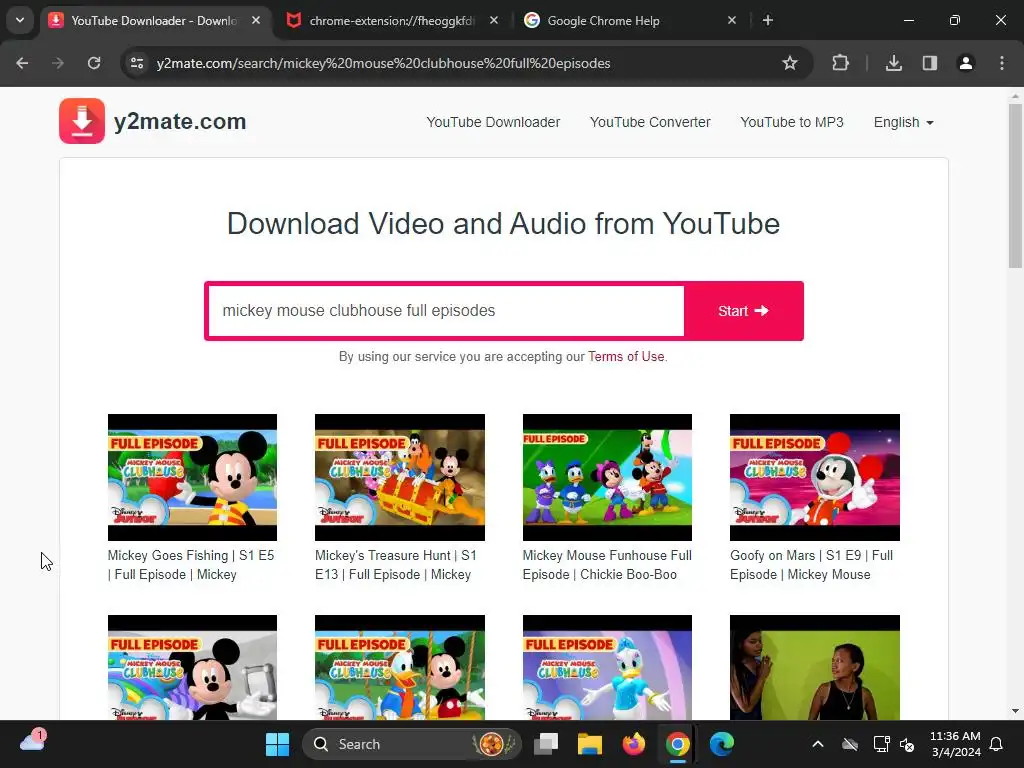Click scrollbar down arrow at page bottom

tap(1015, 711)
